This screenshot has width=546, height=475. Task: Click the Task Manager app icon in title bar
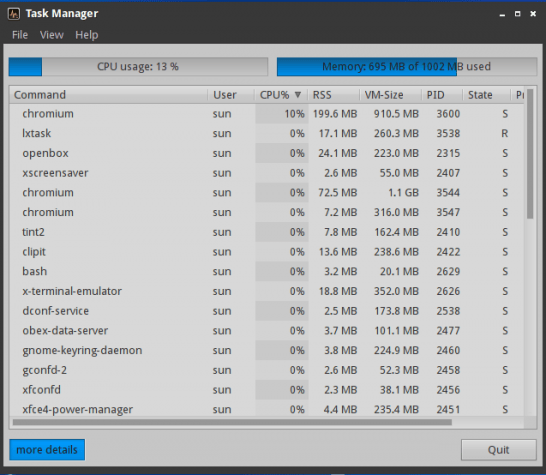pos(14,14)
